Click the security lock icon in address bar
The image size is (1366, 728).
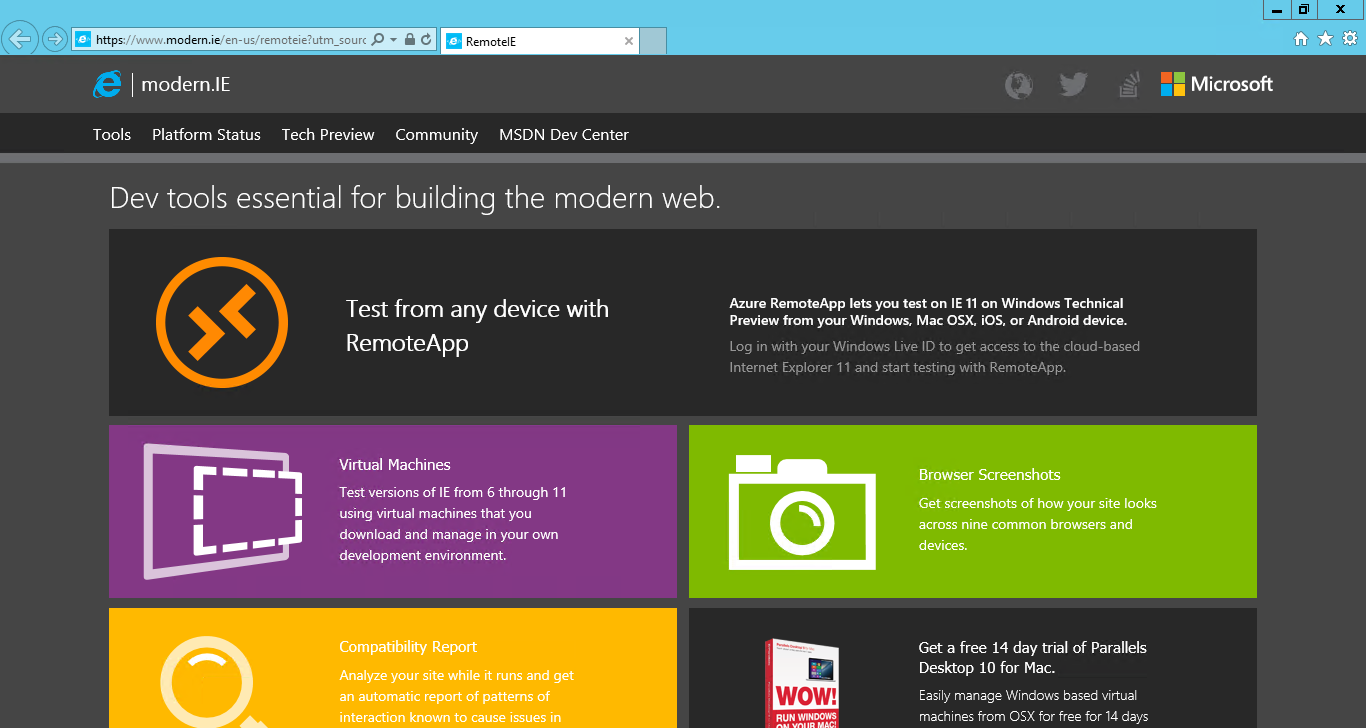coord(409,40)
